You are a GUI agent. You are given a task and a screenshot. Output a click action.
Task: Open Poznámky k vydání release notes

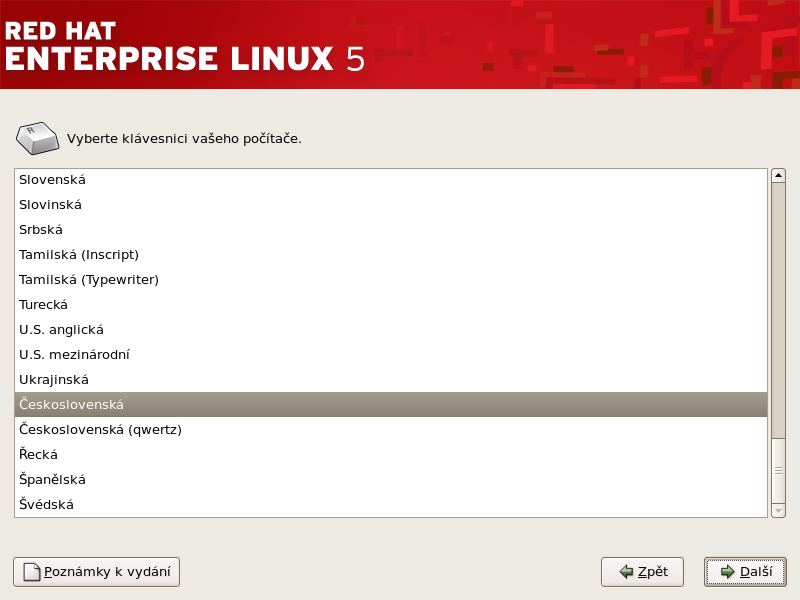[x=96, y=572]
